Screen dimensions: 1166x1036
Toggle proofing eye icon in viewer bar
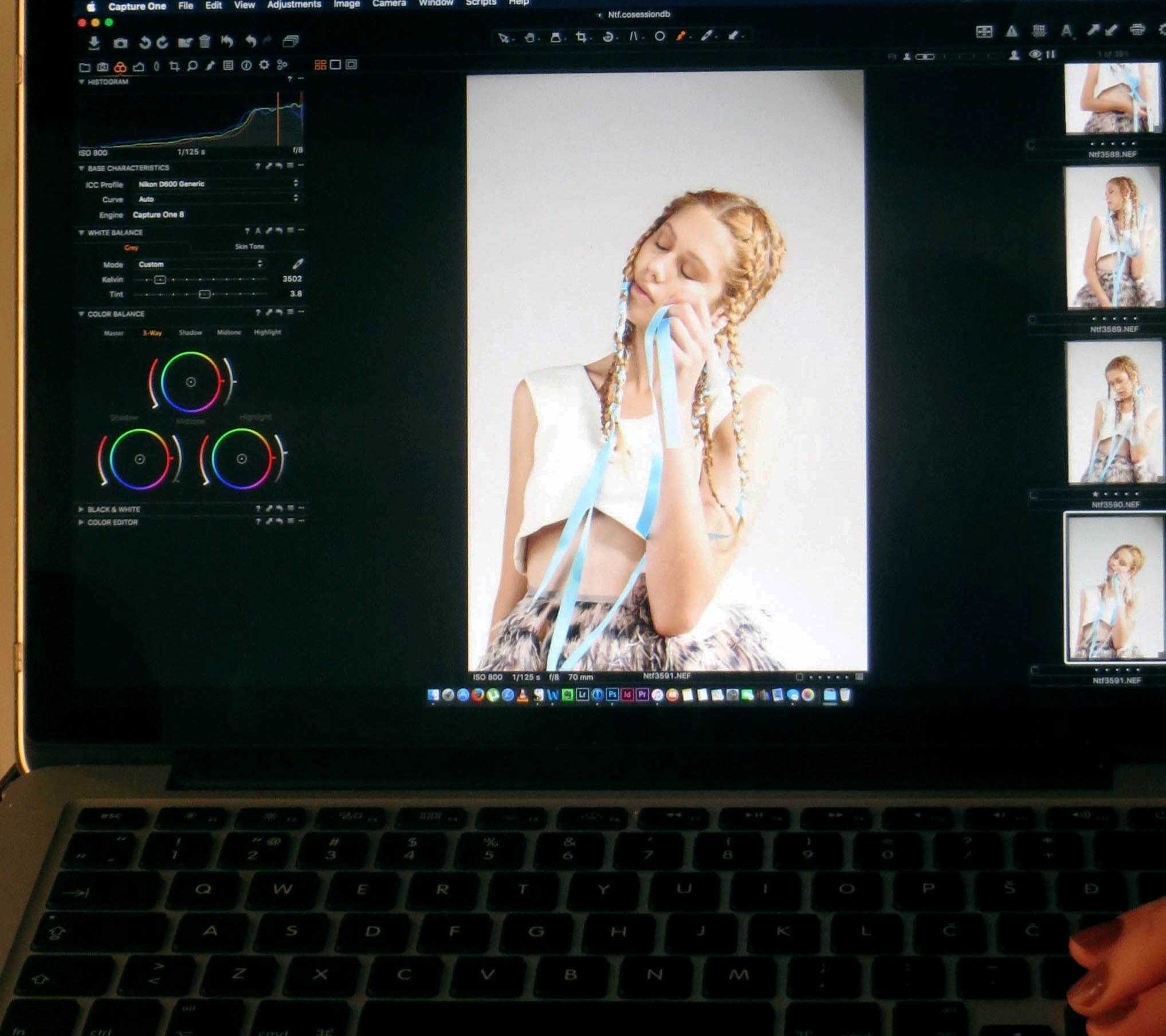click(x=1035, y=55)
